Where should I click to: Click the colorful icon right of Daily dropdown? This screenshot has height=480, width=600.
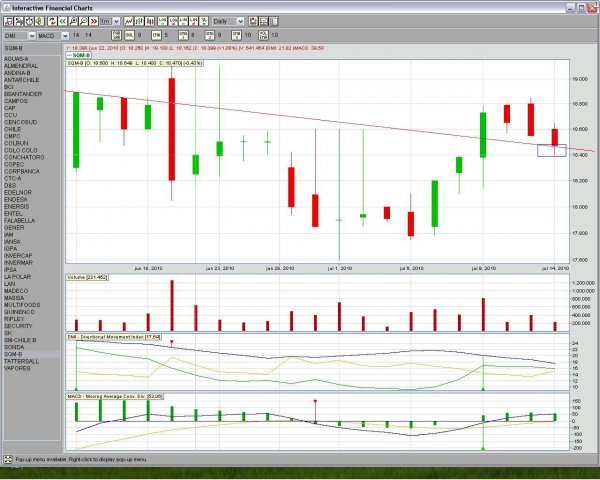pos(253,21)
